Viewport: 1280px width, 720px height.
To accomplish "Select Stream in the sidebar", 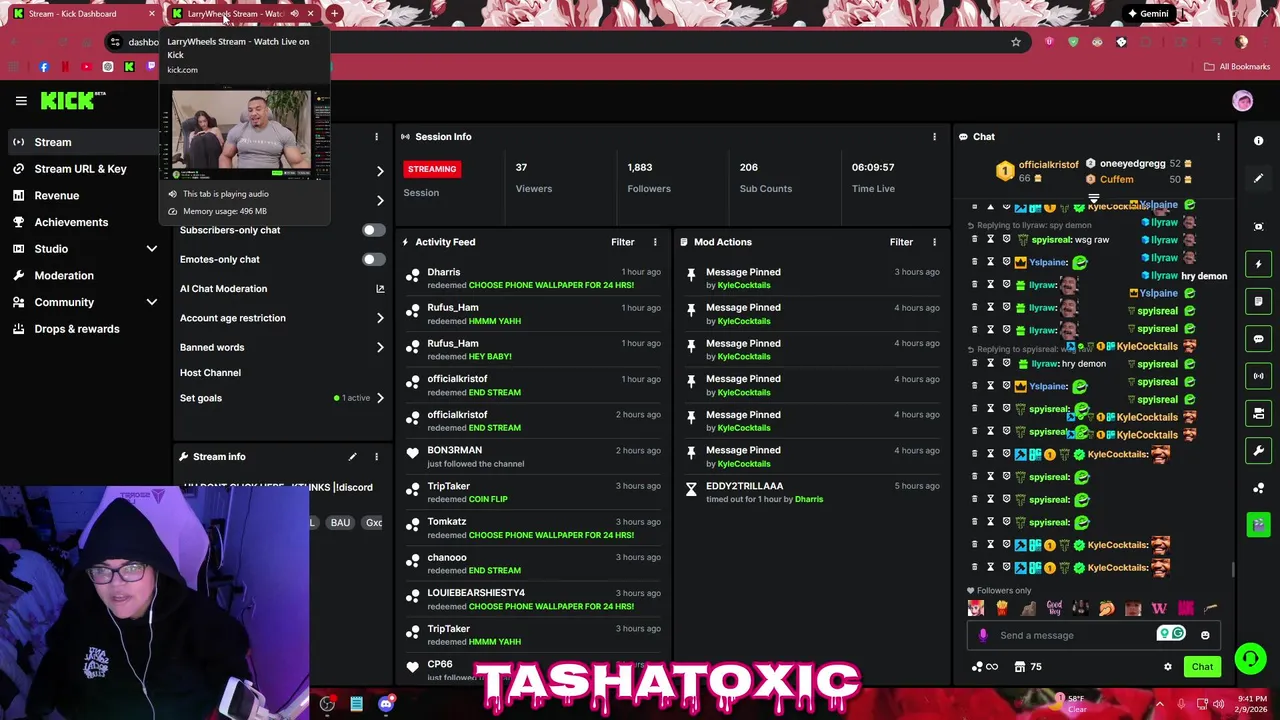I will click(84, 142).
